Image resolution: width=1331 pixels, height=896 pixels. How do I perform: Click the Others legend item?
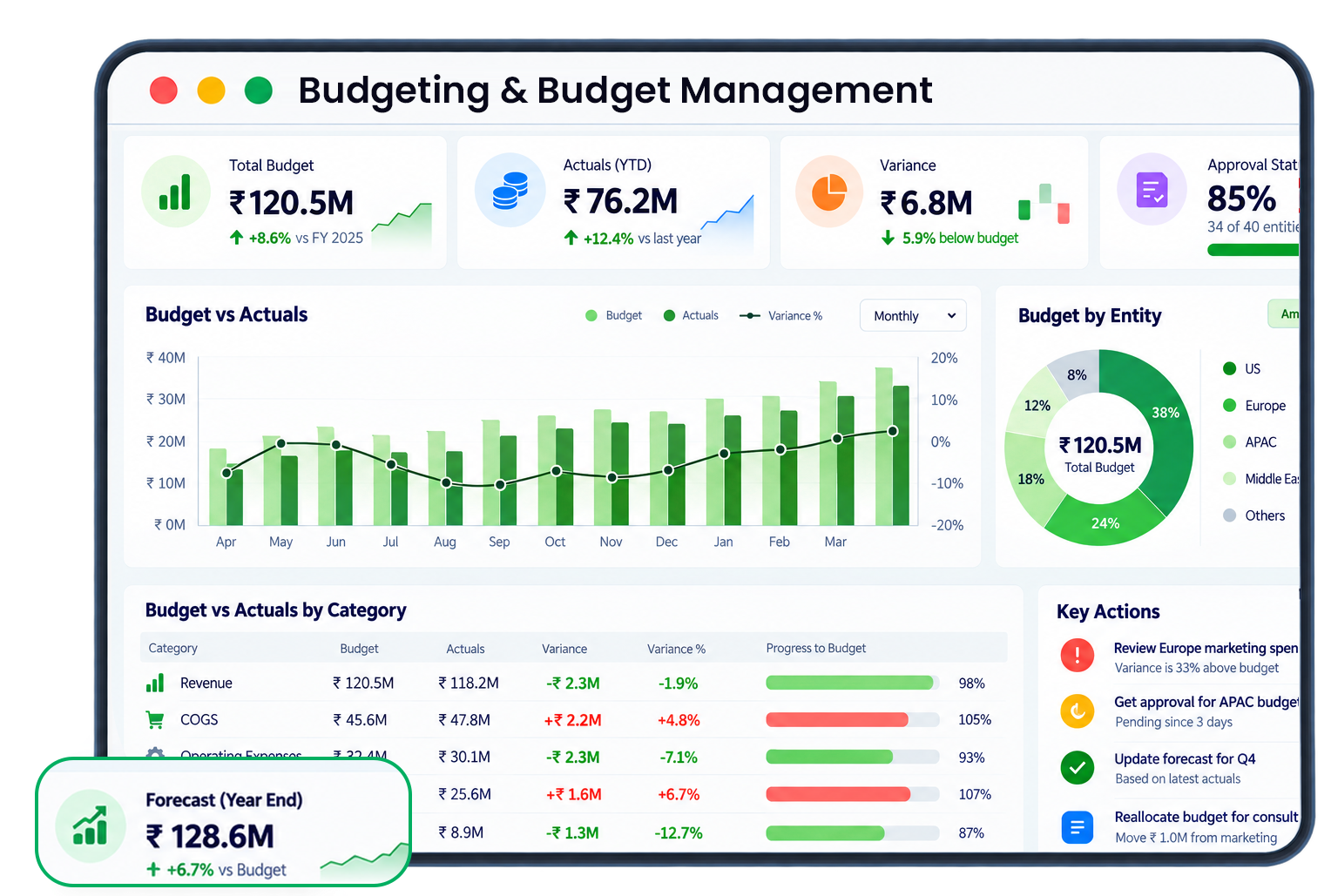(x=1254, y=515)
